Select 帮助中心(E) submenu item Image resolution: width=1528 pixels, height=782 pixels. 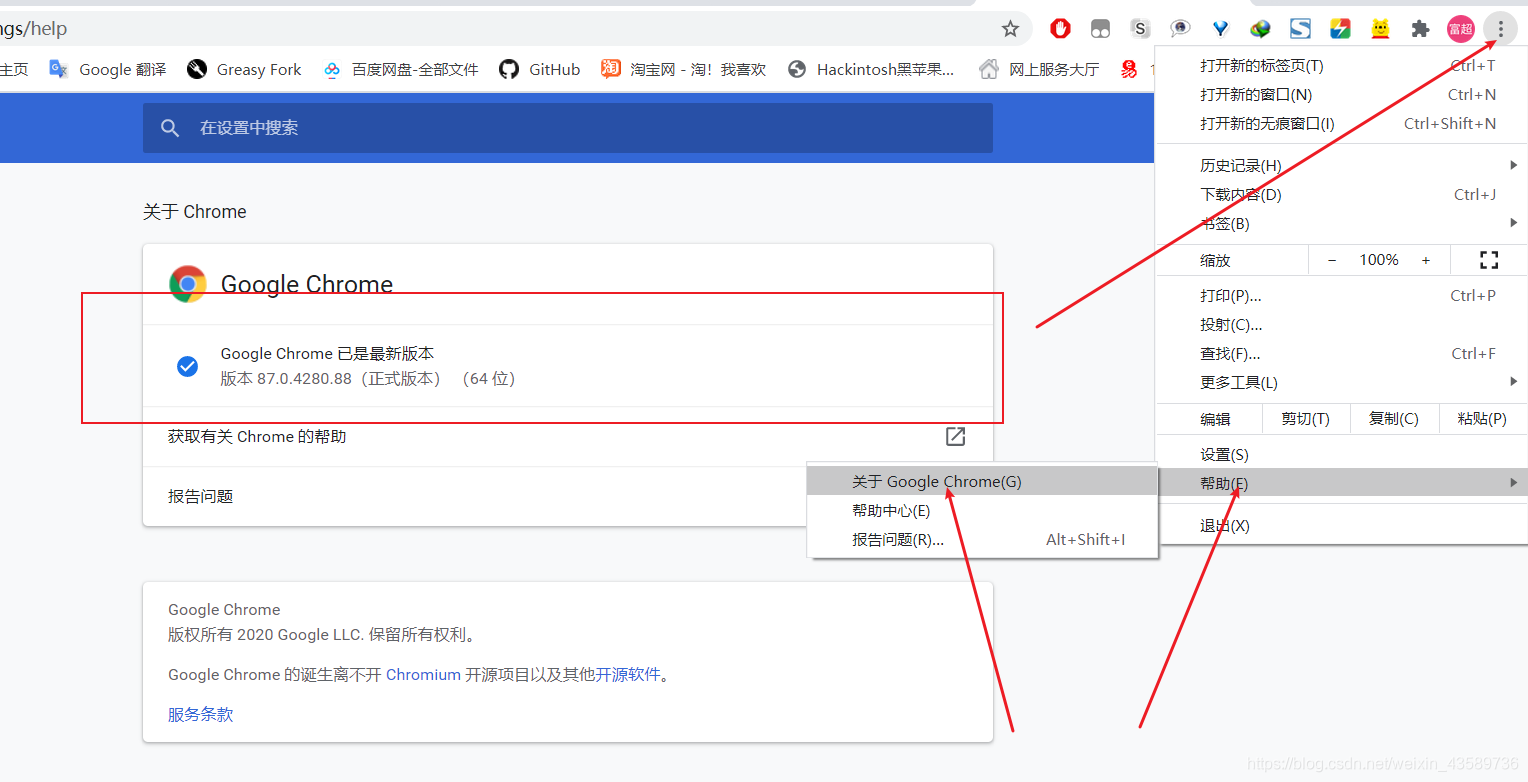982,510
